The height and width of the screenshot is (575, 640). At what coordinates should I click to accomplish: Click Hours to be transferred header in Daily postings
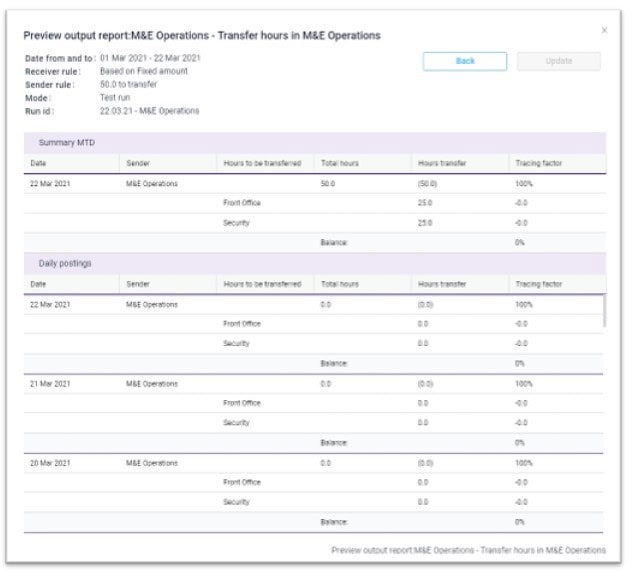(x=262, y=284)
